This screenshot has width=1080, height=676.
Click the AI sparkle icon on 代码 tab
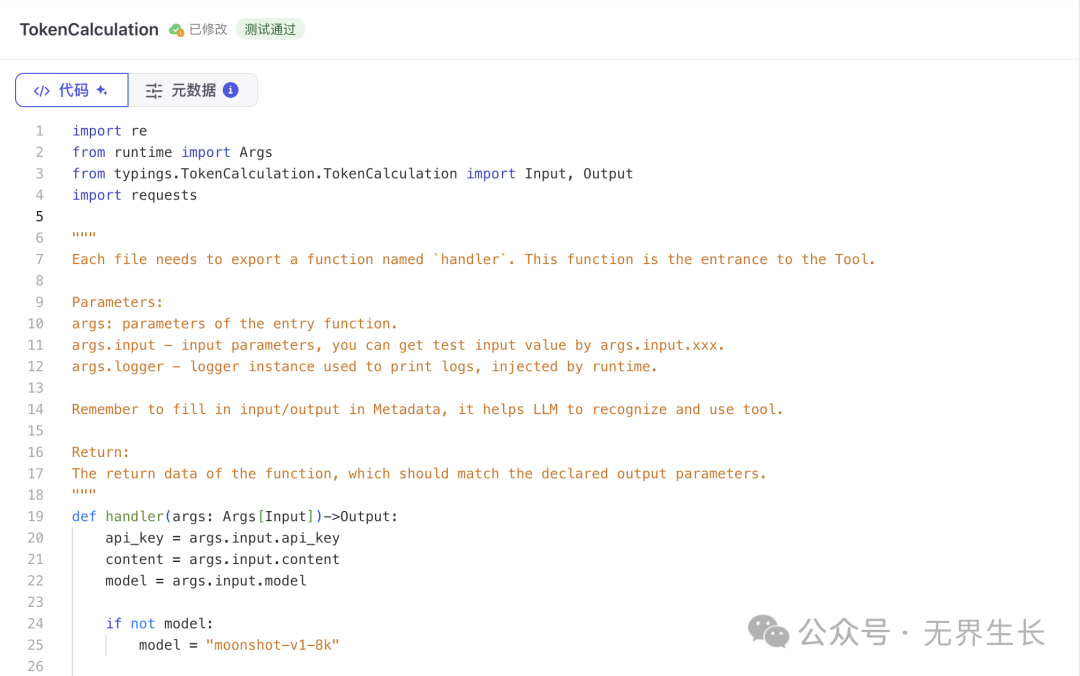click(101, 90)
